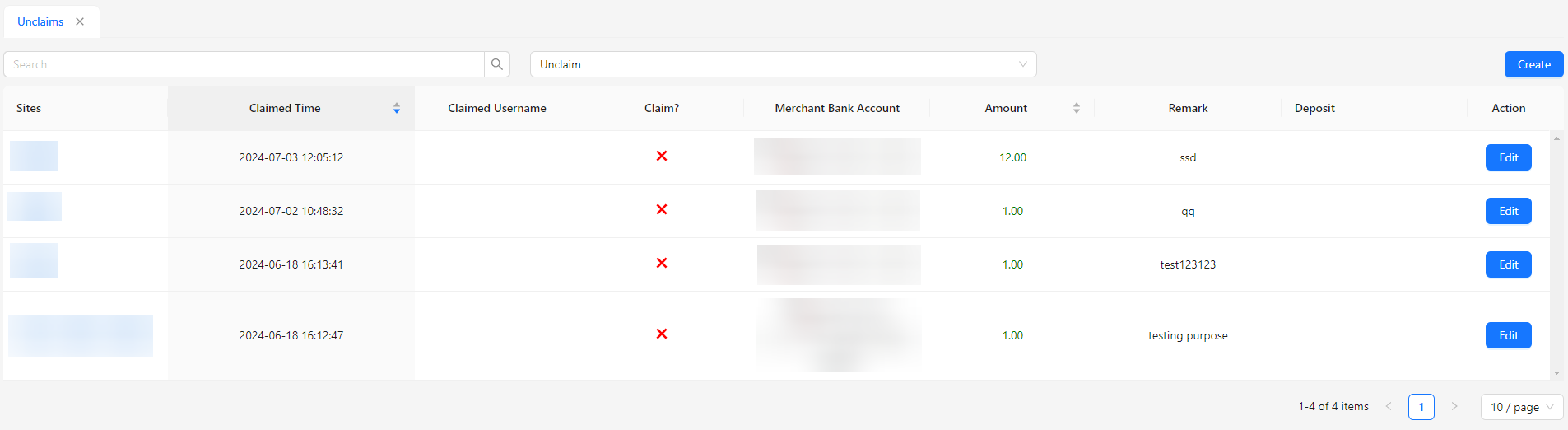Click red X icon for test123123 row
1568x430 pixels.
pos(661,263)
